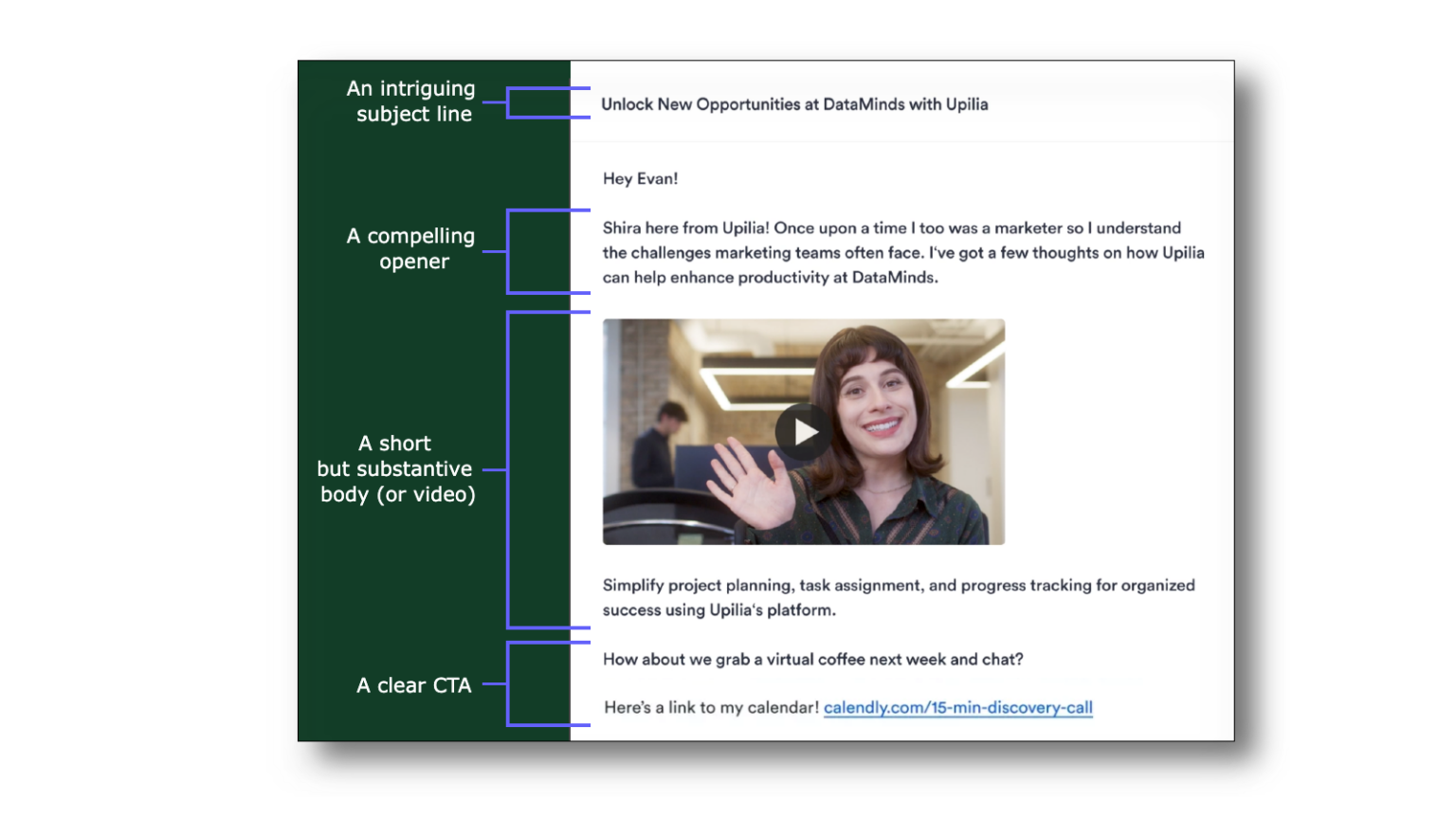Viewport: 1456px width, 819px height.
Task: Click the 'Hey Evan!' greeting text
Action: click(639, 178)
